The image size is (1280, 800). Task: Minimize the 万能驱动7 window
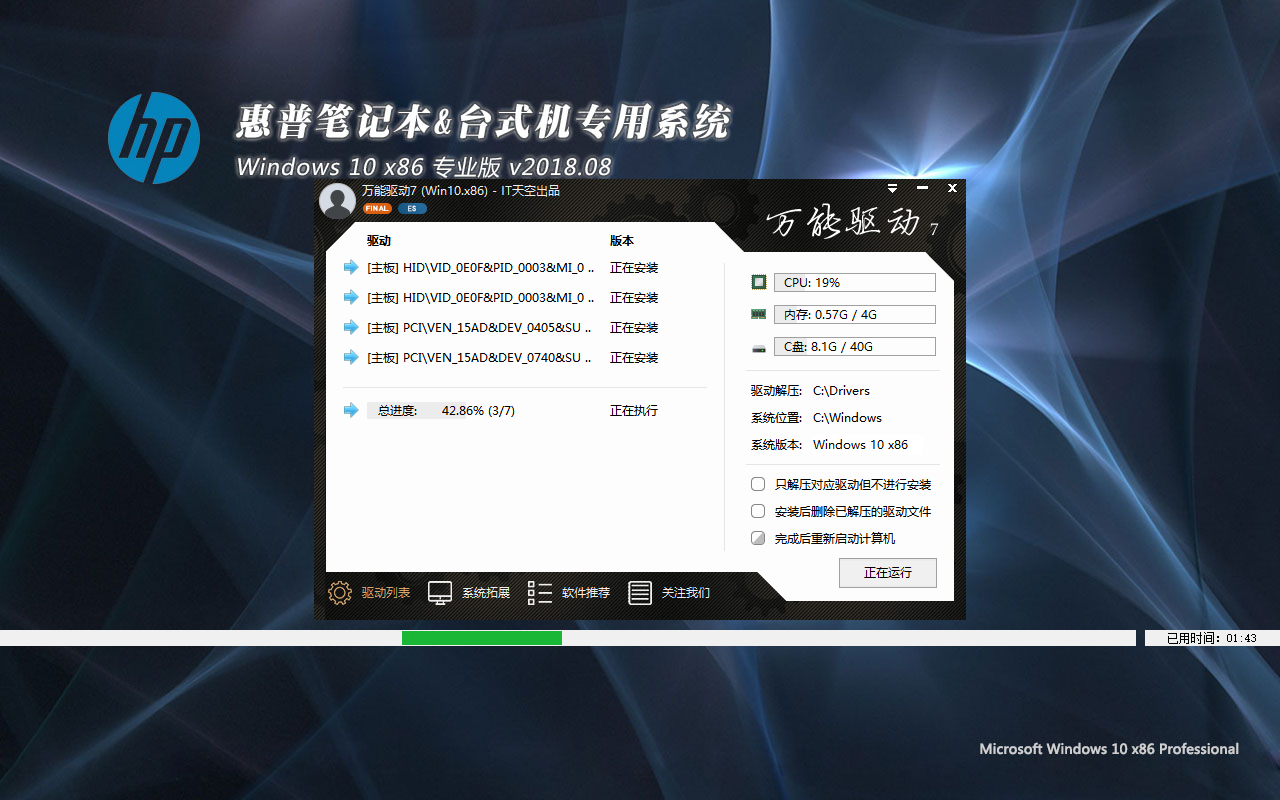pos(922,188)
